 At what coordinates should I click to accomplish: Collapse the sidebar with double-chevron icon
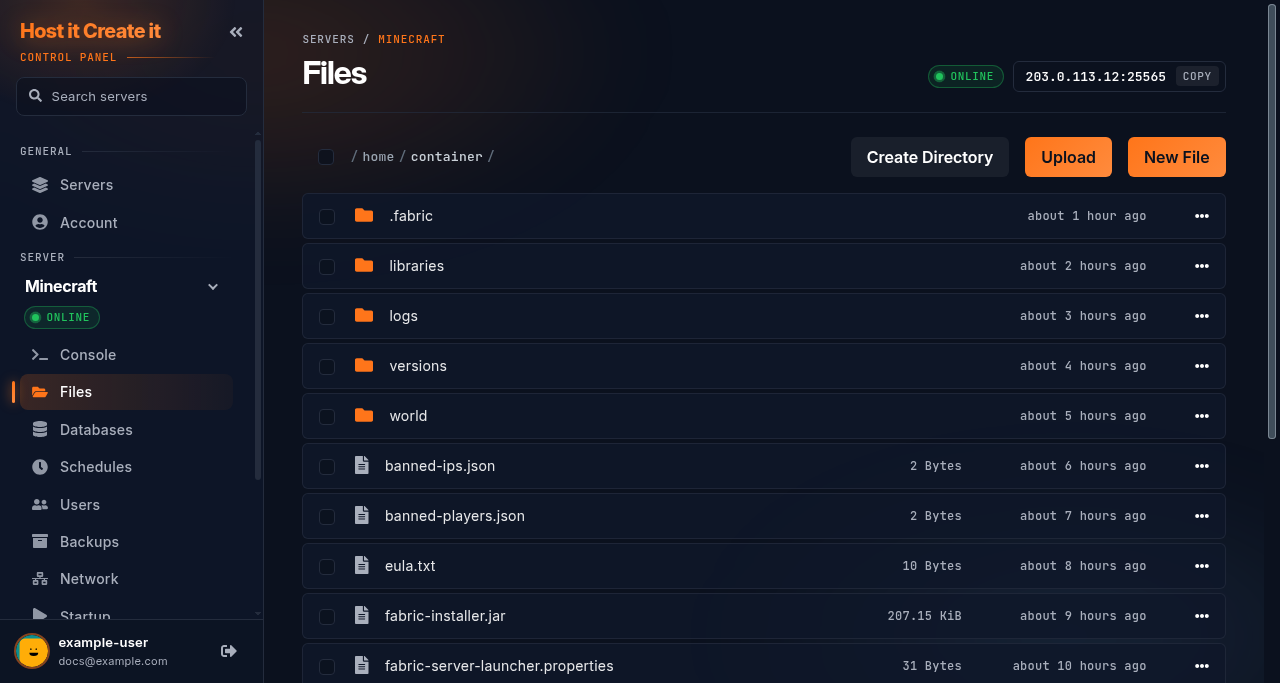(236, 32)
